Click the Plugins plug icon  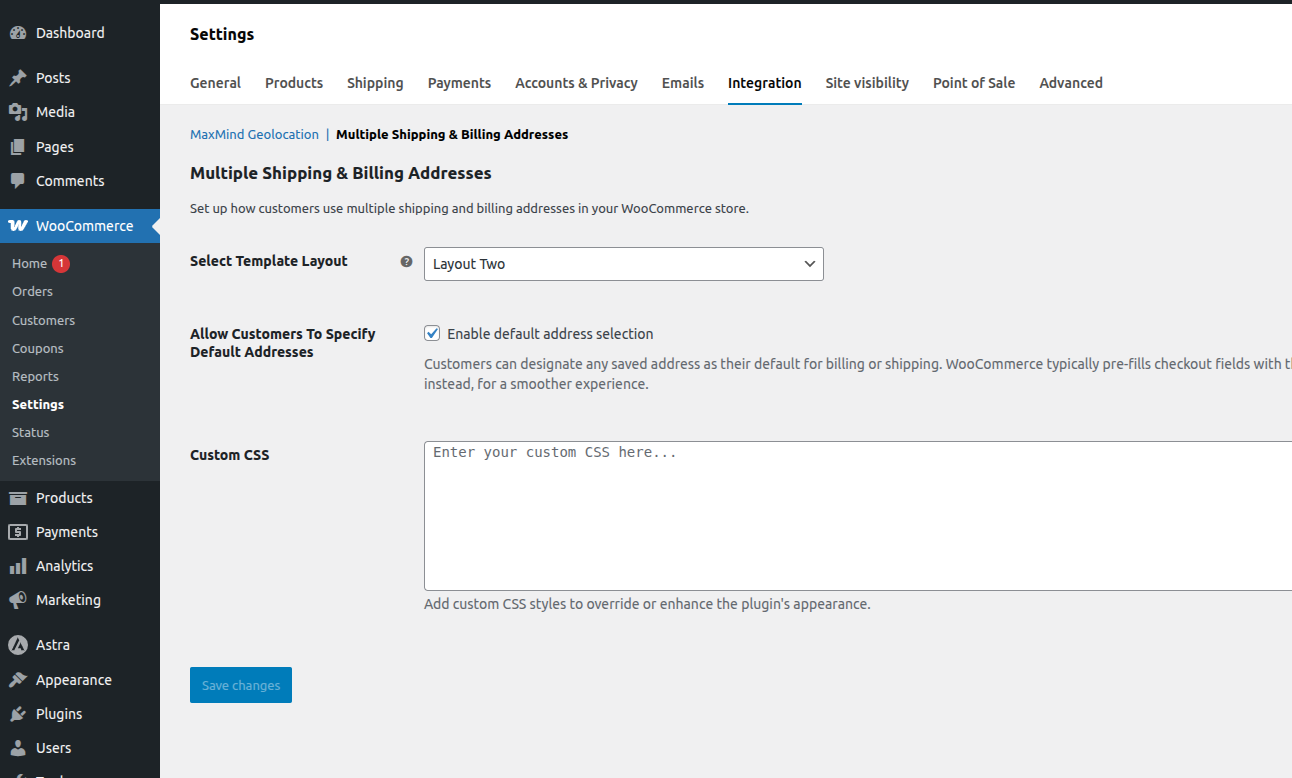coord(18,714)
